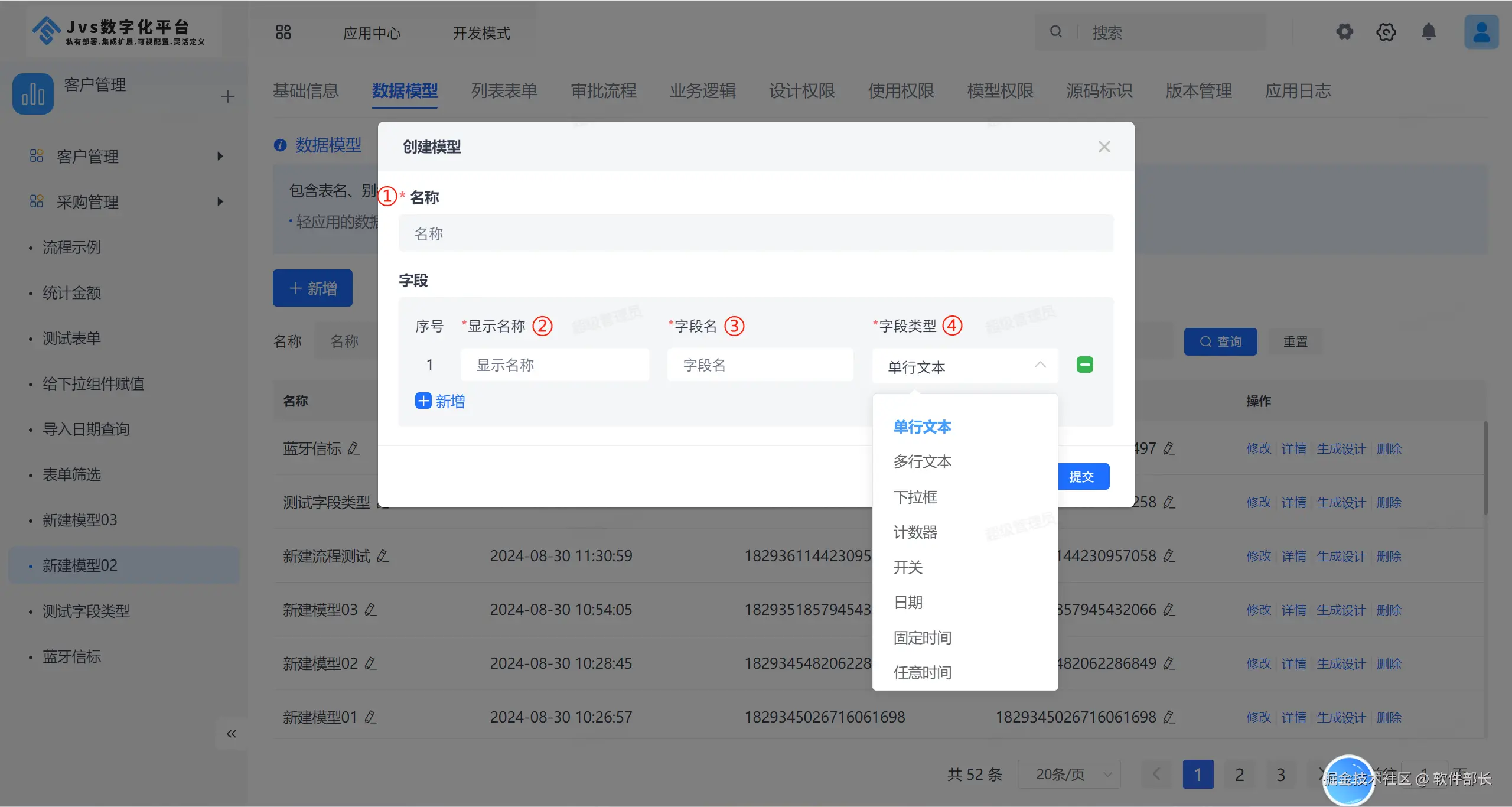Close the 创建模型 dialog
This screenshot has width=1512, height=807.
point(1104,147)
